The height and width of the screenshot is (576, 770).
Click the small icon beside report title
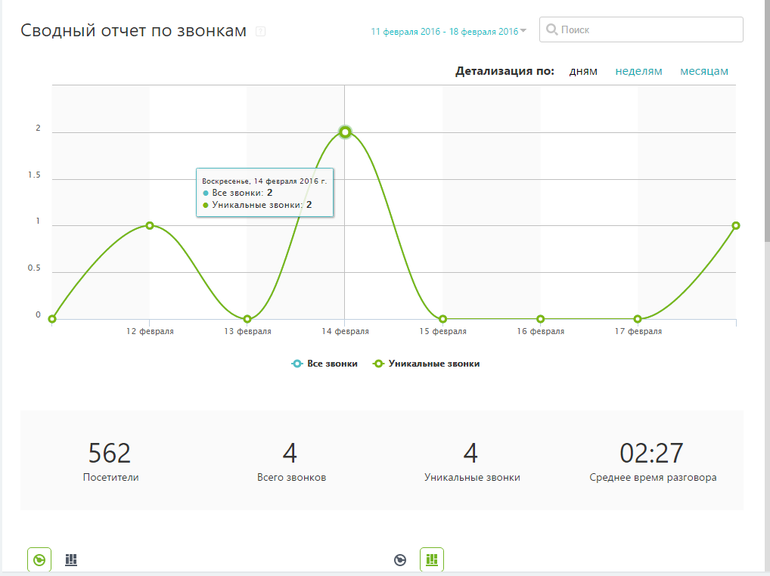click(x=260, y=32)
